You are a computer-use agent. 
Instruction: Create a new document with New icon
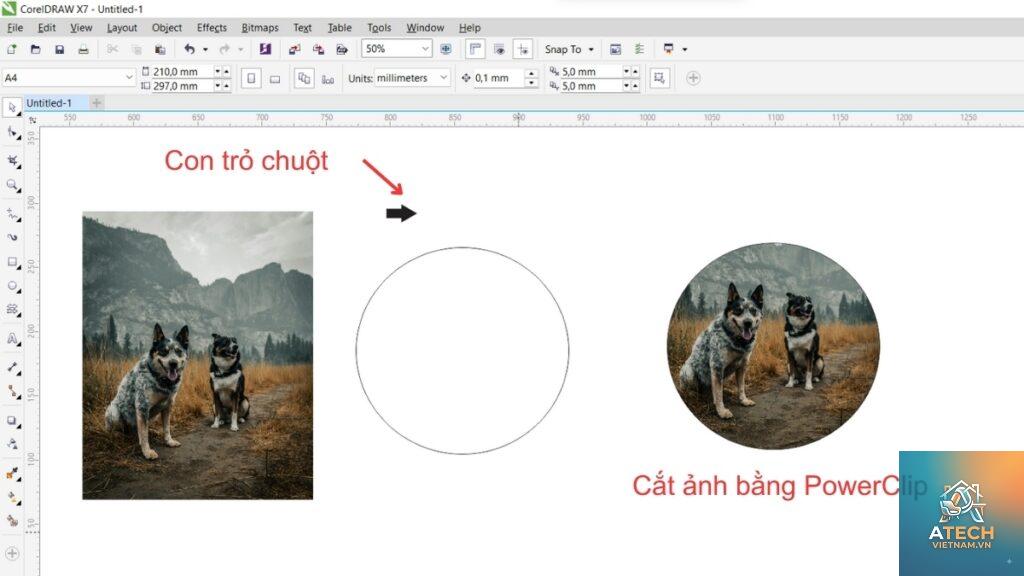coord(12,49)
